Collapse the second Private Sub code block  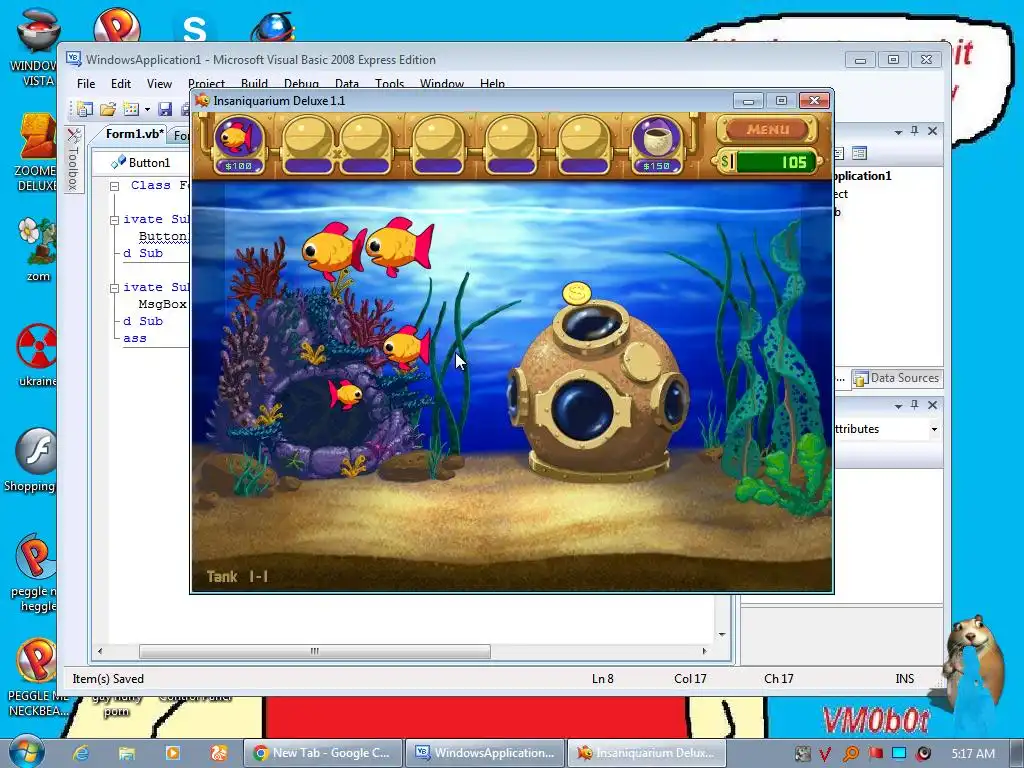(x=114, y=288)
